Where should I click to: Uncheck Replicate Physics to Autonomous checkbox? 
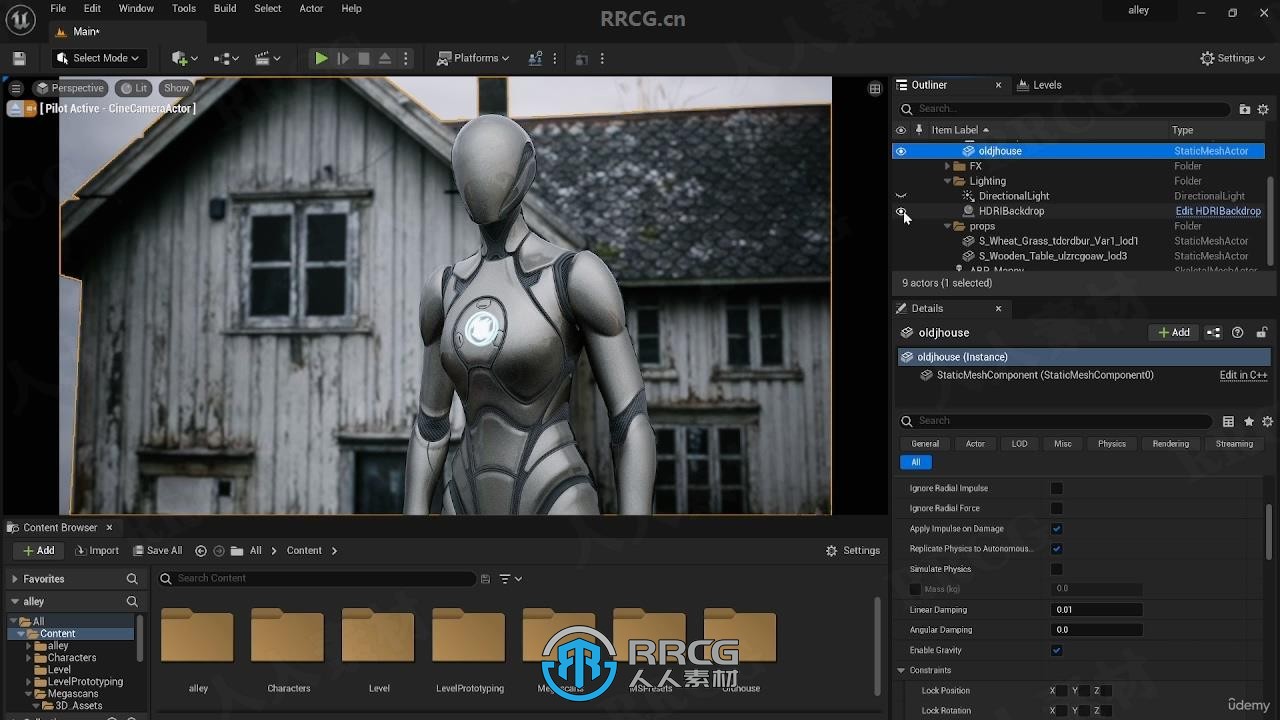coord(1056,549)
